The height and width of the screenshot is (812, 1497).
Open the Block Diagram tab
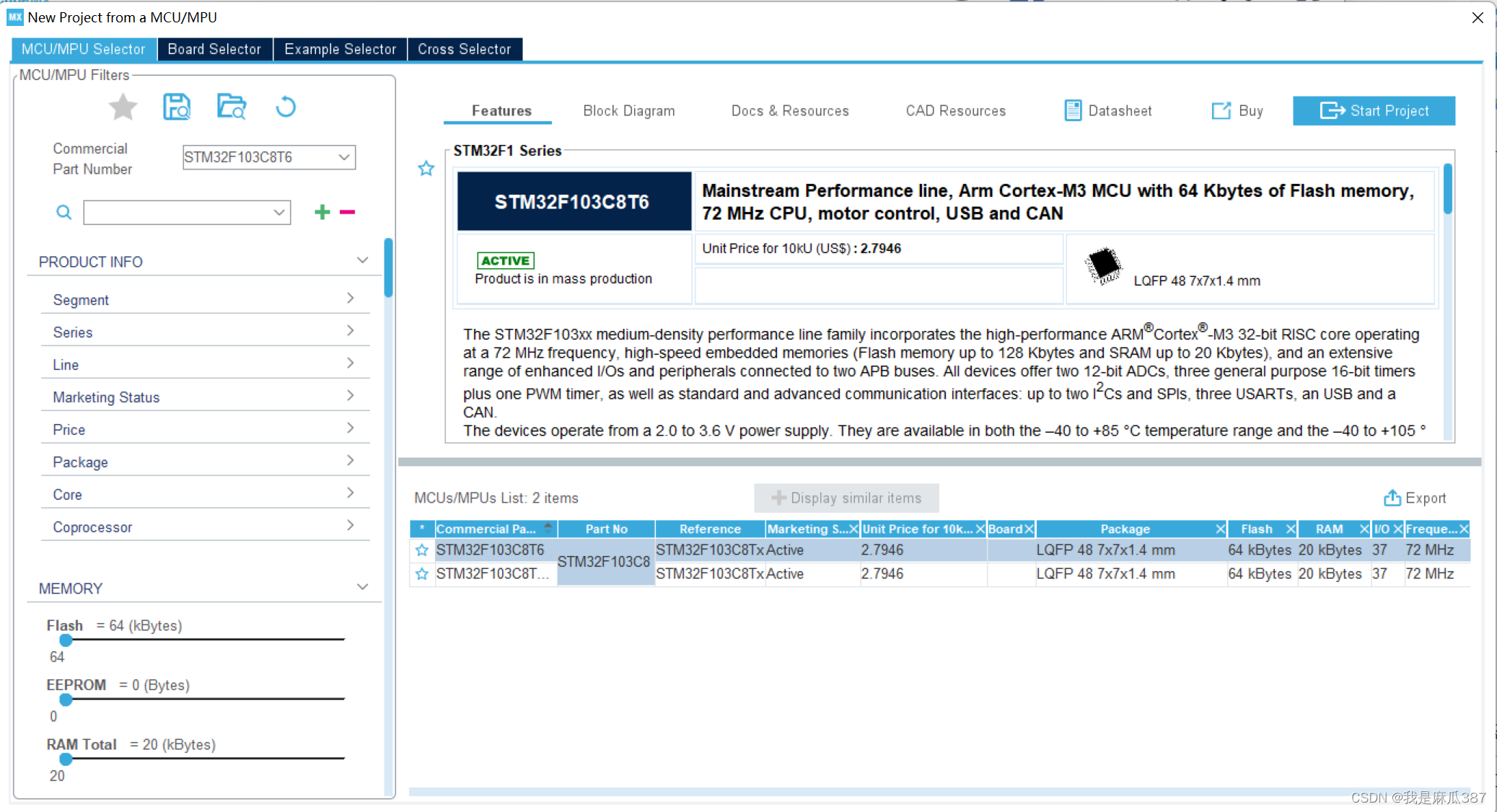(628, 111)
